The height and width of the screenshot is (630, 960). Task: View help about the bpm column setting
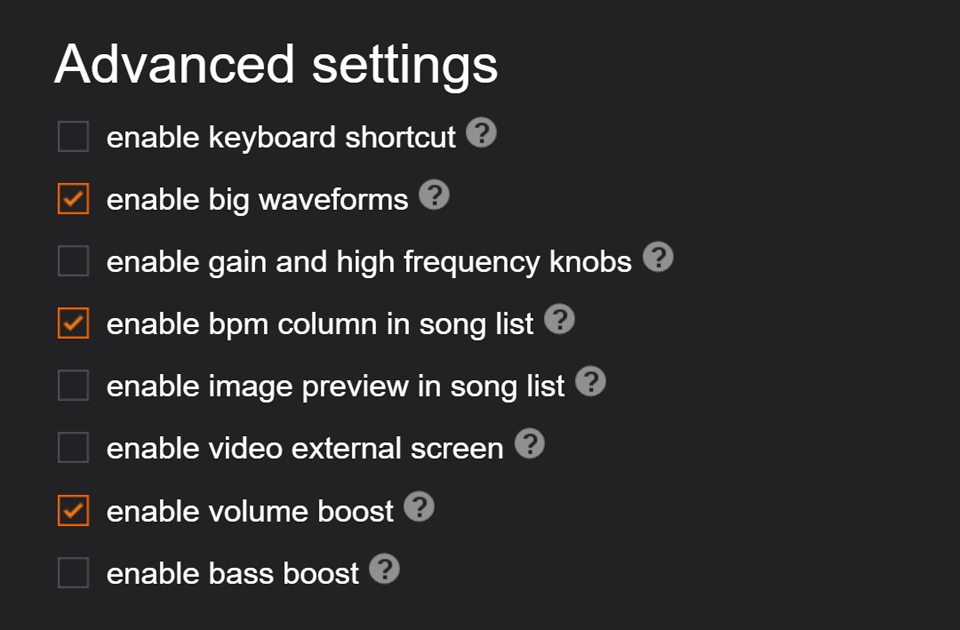click(x=560, y=318)
